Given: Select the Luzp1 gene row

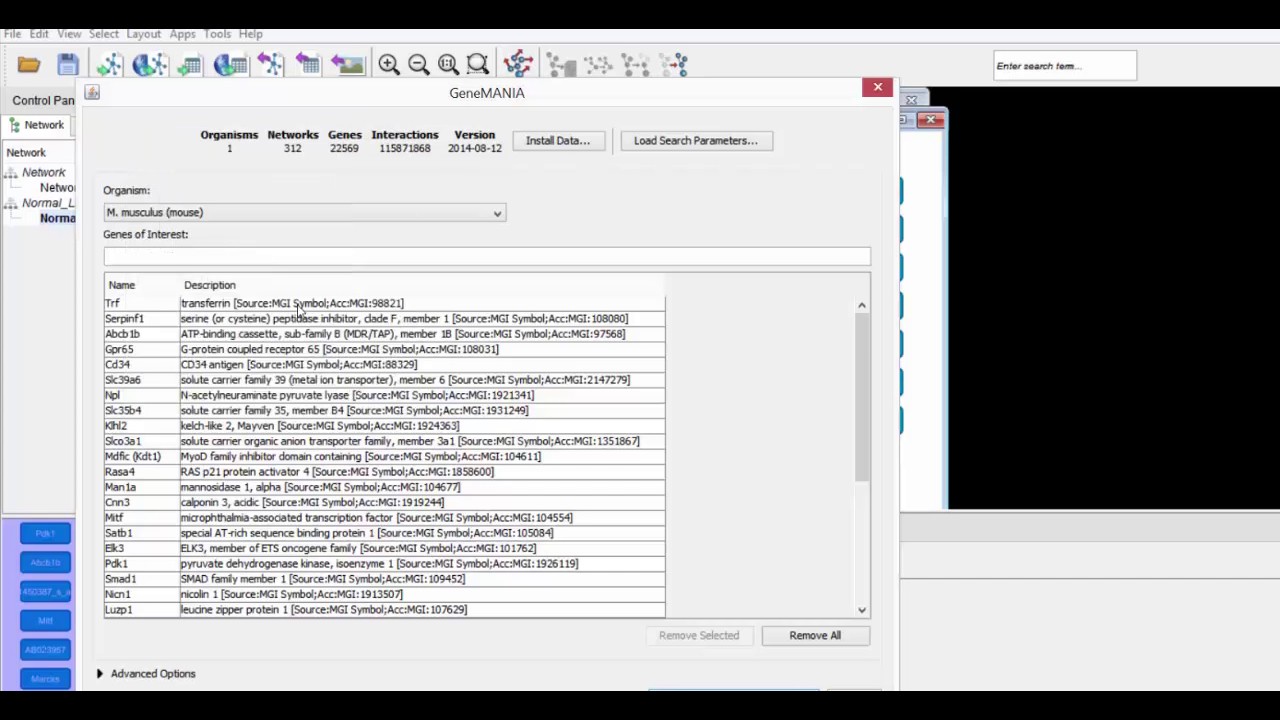Looking at the screenshot, I should [x=384, y=610].
